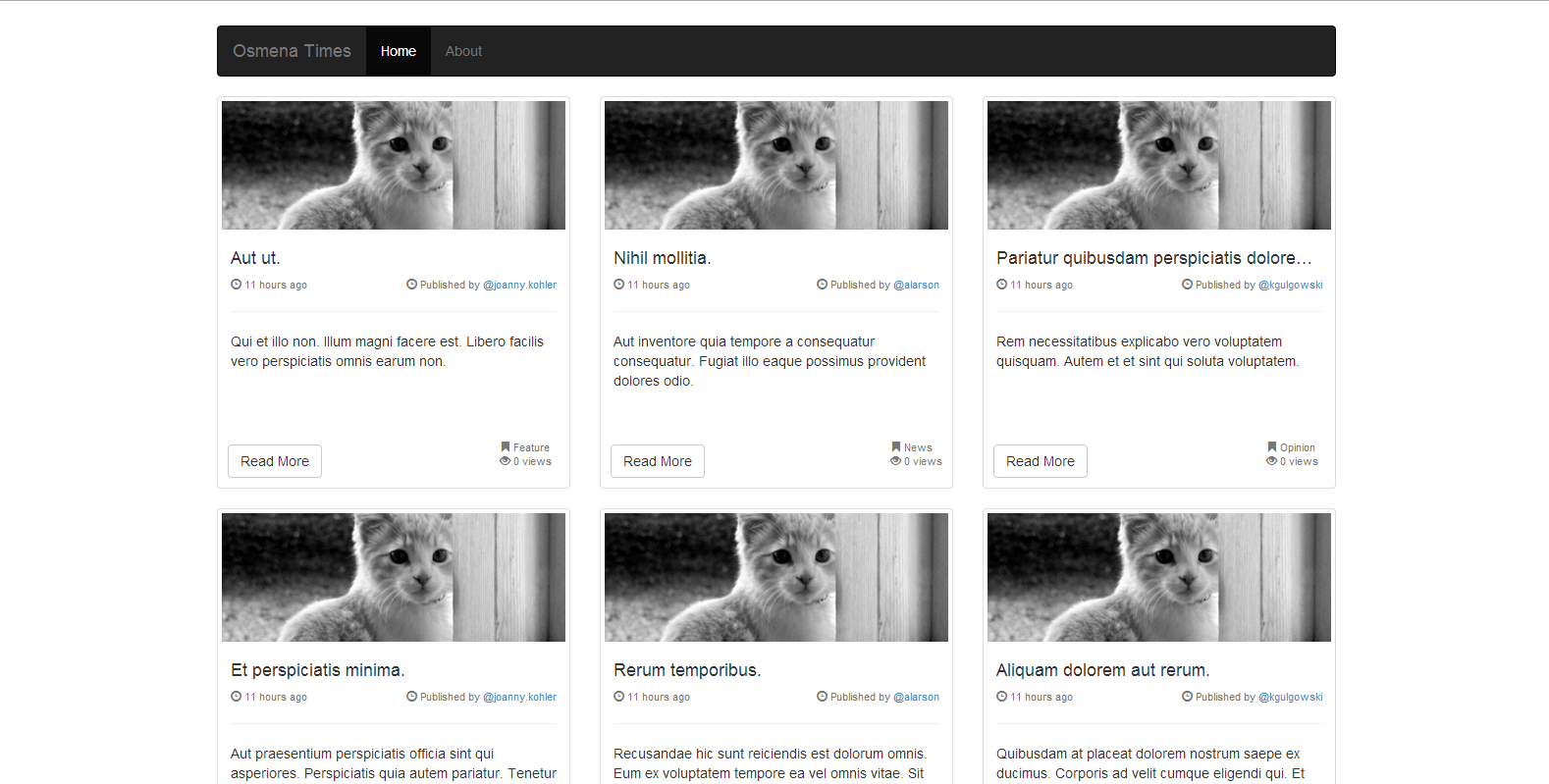Click the excerpt starting Rem necessitatibus explicabo
The width and height of the screenshot is (1549, 784).
pos(1148,351)
